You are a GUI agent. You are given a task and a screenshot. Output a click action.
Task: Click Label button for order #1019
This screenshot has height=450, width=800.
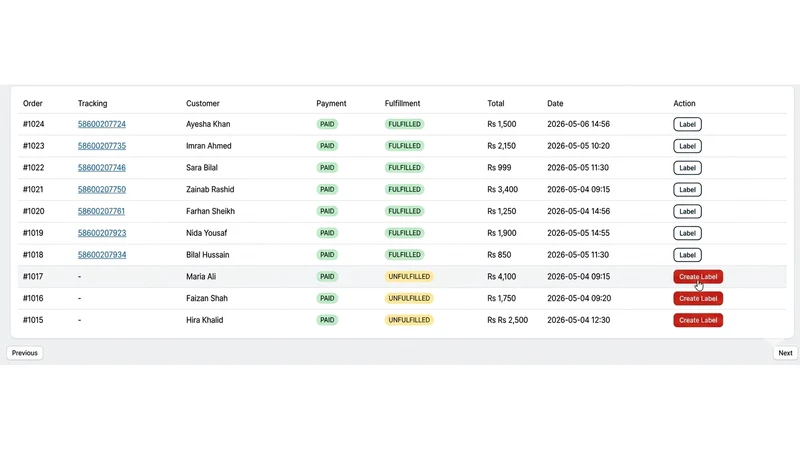[x=687, y=233]
